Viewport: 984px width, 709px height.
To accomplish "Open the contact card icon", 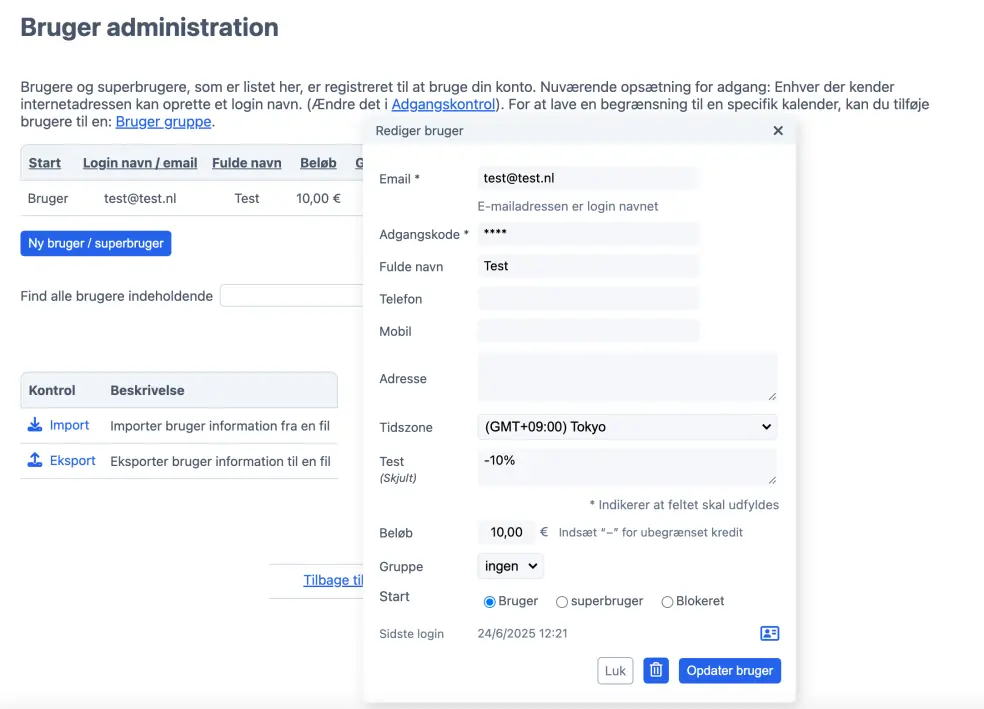I will click(x=769, y=633).
